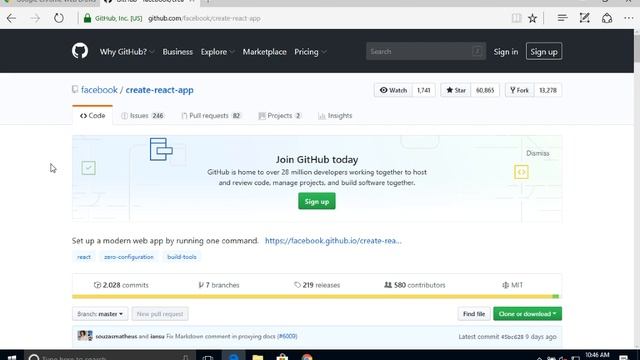The image size is (640, 360).
Task: Open the Clone or download dropdown
Action: coord(527,314)
